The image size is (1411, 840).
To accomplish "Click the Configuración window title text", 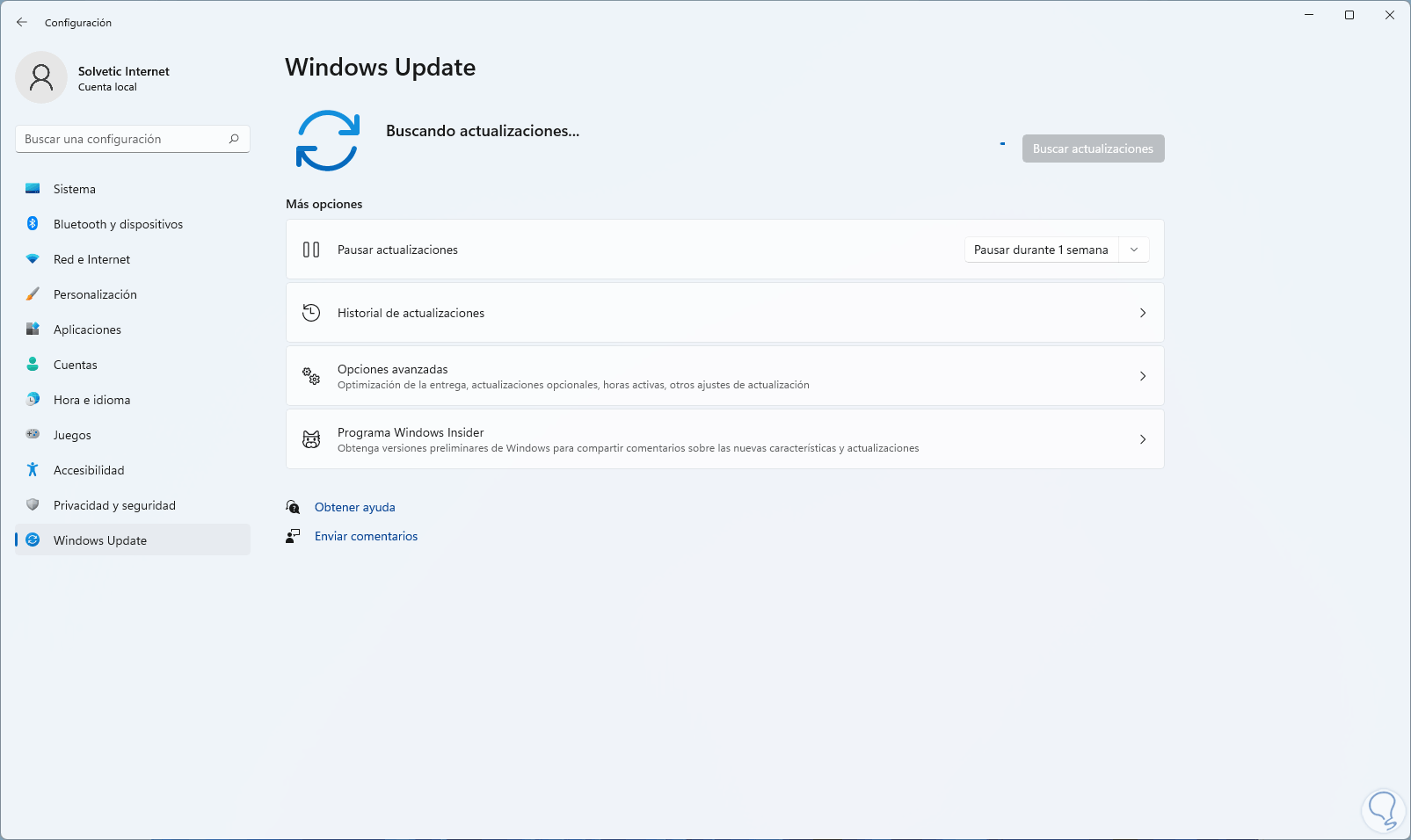I will point(78,23).
